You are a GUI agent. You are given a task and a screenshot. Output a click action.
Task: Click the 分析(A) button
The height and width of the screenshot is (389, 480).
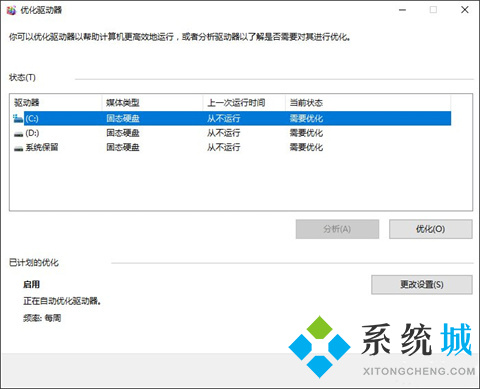337,229
